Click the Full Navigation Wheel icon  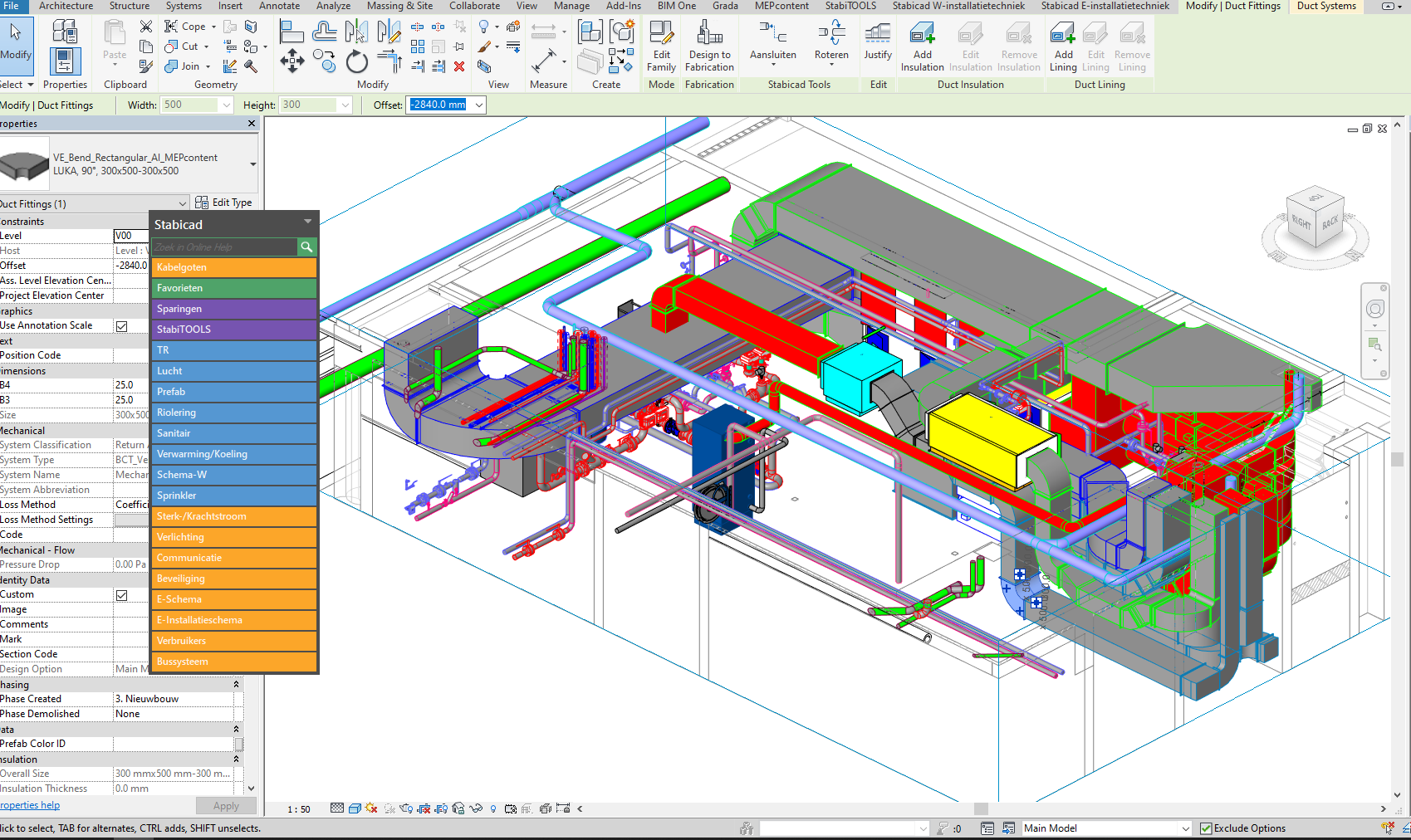(1375, 310)
